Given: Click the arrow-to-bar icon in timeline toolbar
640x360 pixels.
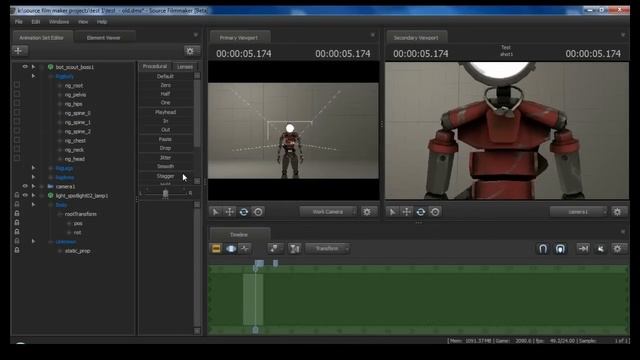Looking at the screenshot, I should [583, 249].
